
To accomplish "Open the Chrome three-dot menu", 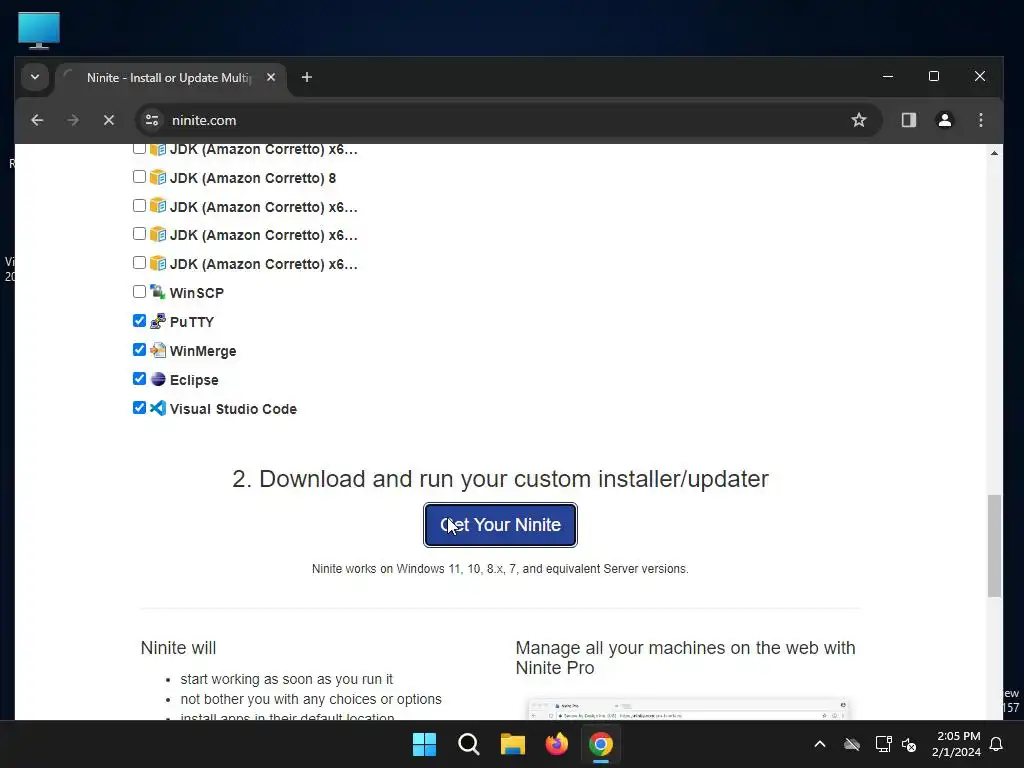I will [x=980, y=120].
